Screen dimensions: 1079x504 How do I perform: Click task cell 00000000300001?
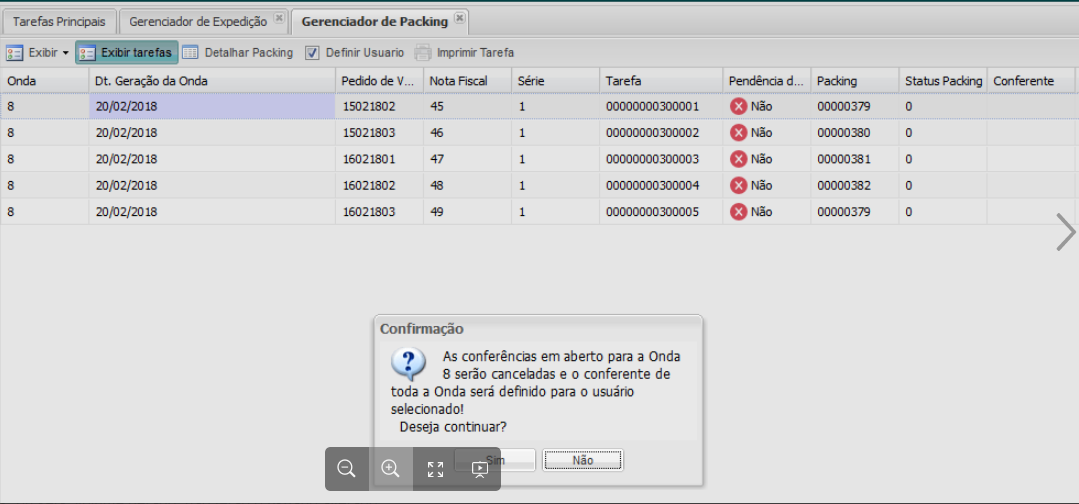[x=661, y=107]
